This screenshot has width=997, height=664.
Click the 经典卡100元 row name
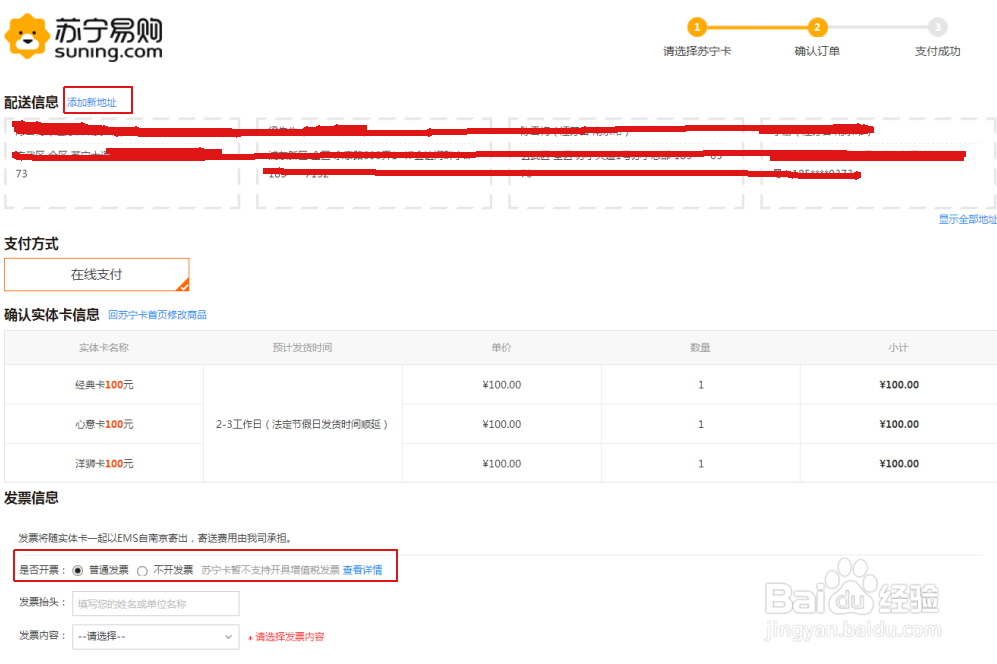[x=104, y=385]
